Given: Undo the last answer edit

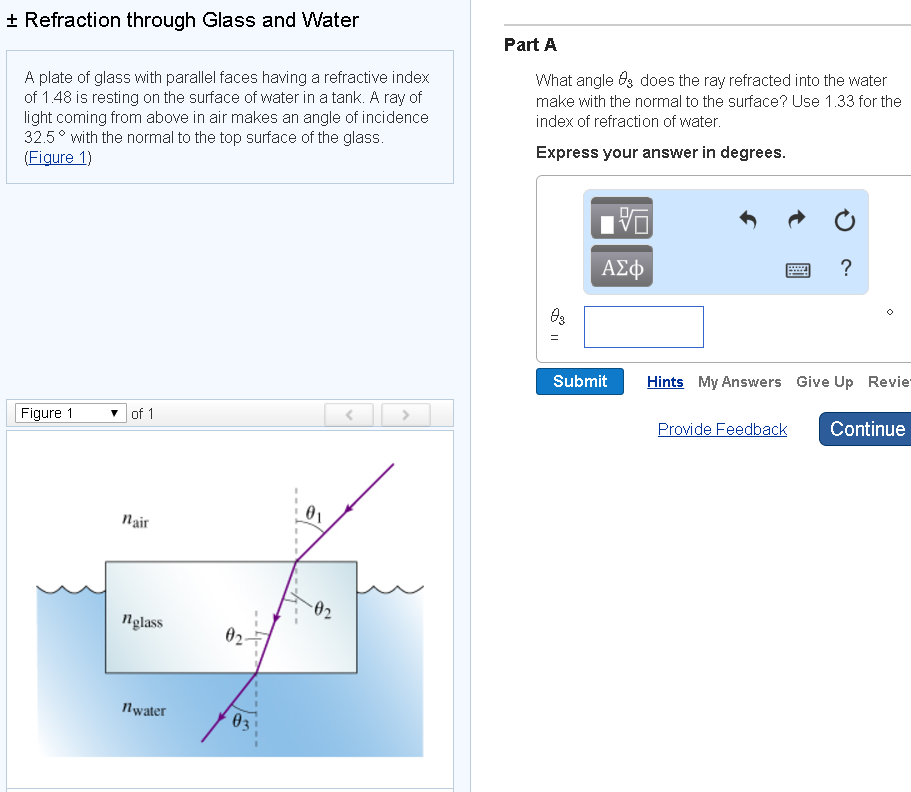Looking at the screenshot, I should (748, 219).
